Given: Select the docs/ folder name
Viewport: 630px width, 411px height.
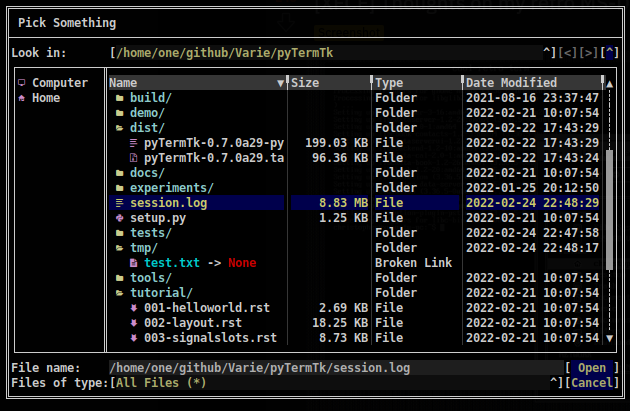Looking at the screenshot, I should coord(147,173).
